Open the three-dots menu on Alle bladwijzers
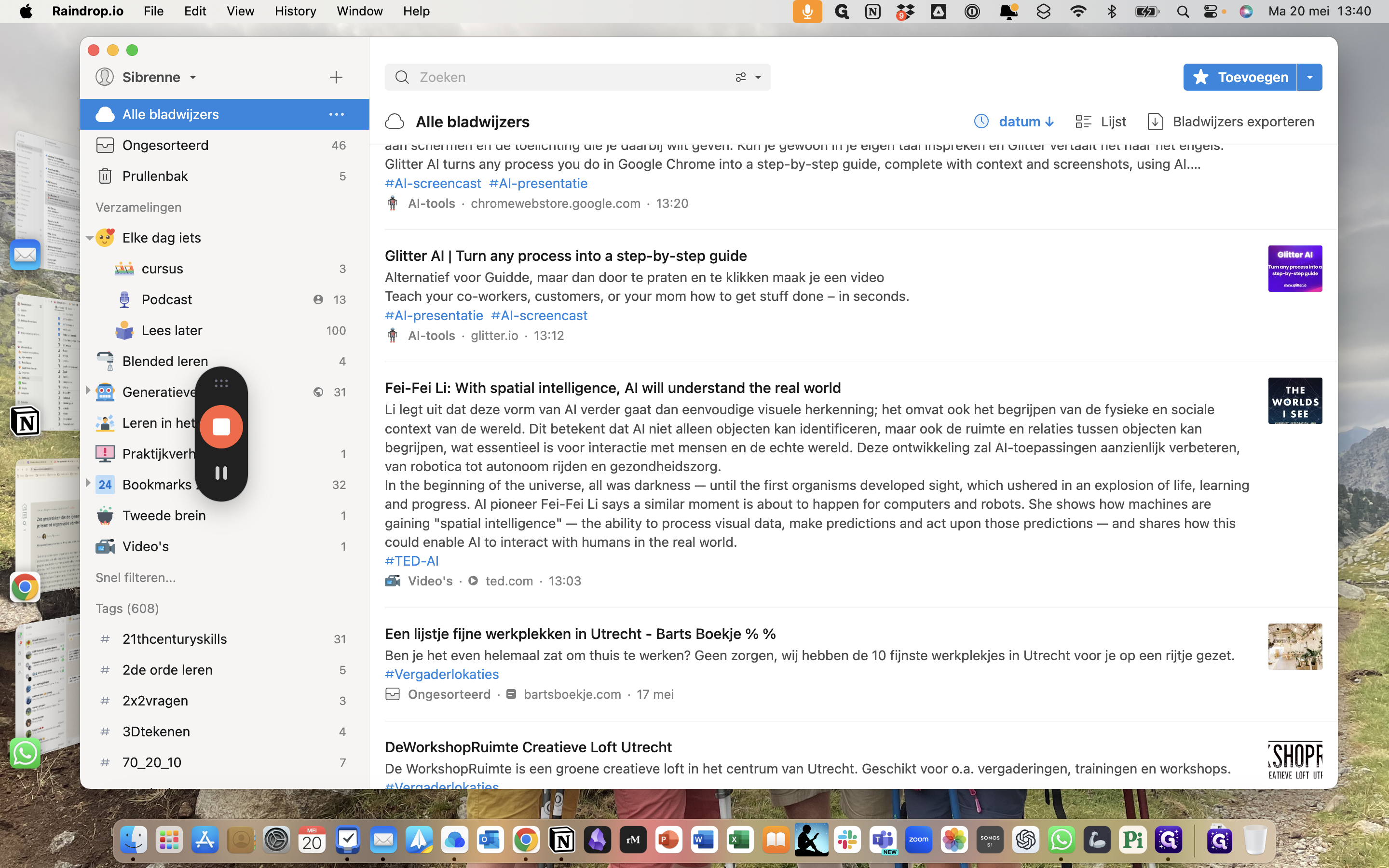 [336, 114]
